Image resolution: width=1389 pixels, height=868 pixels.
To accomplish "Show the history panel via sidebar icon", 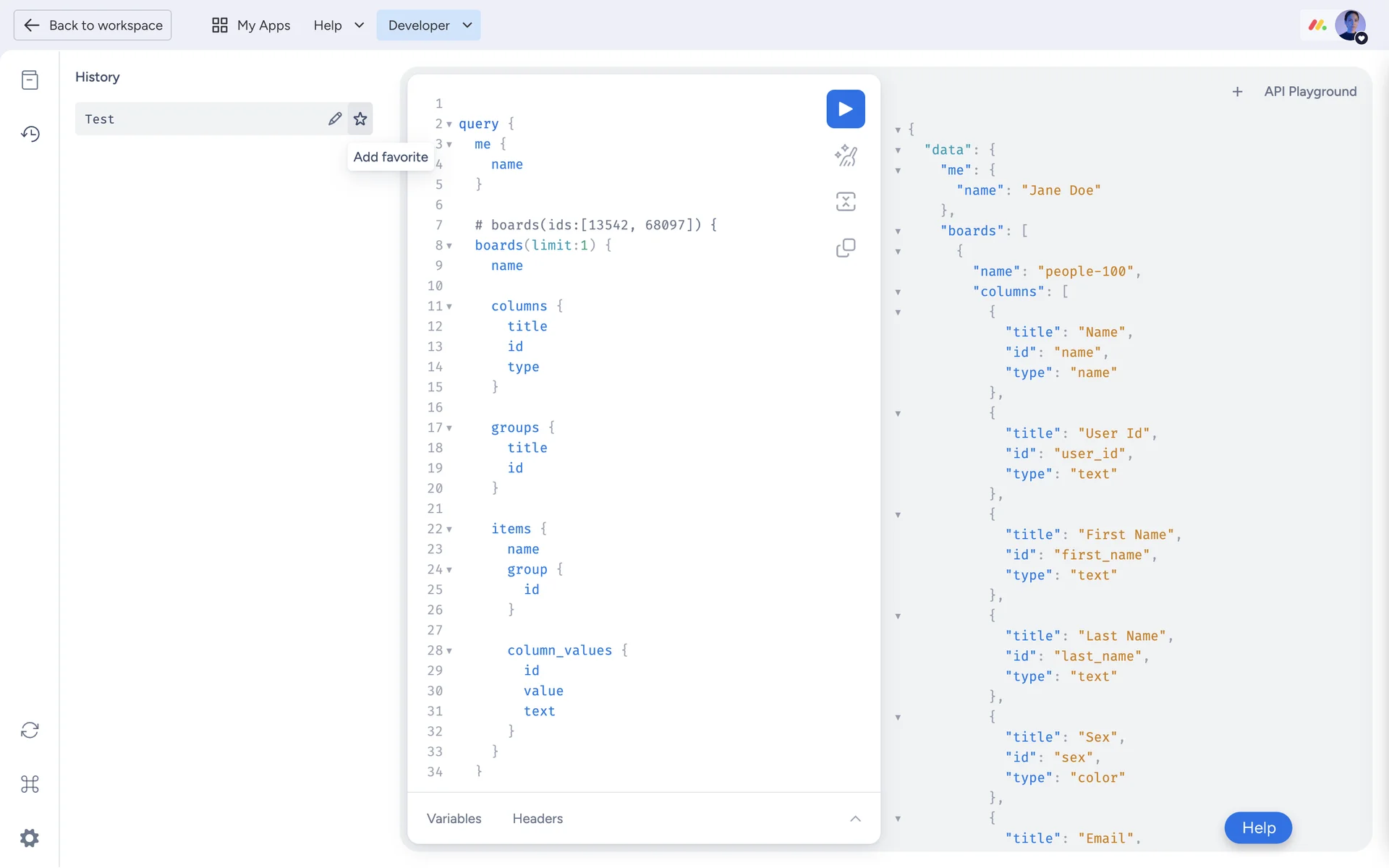I will click(x=30, y=134).
